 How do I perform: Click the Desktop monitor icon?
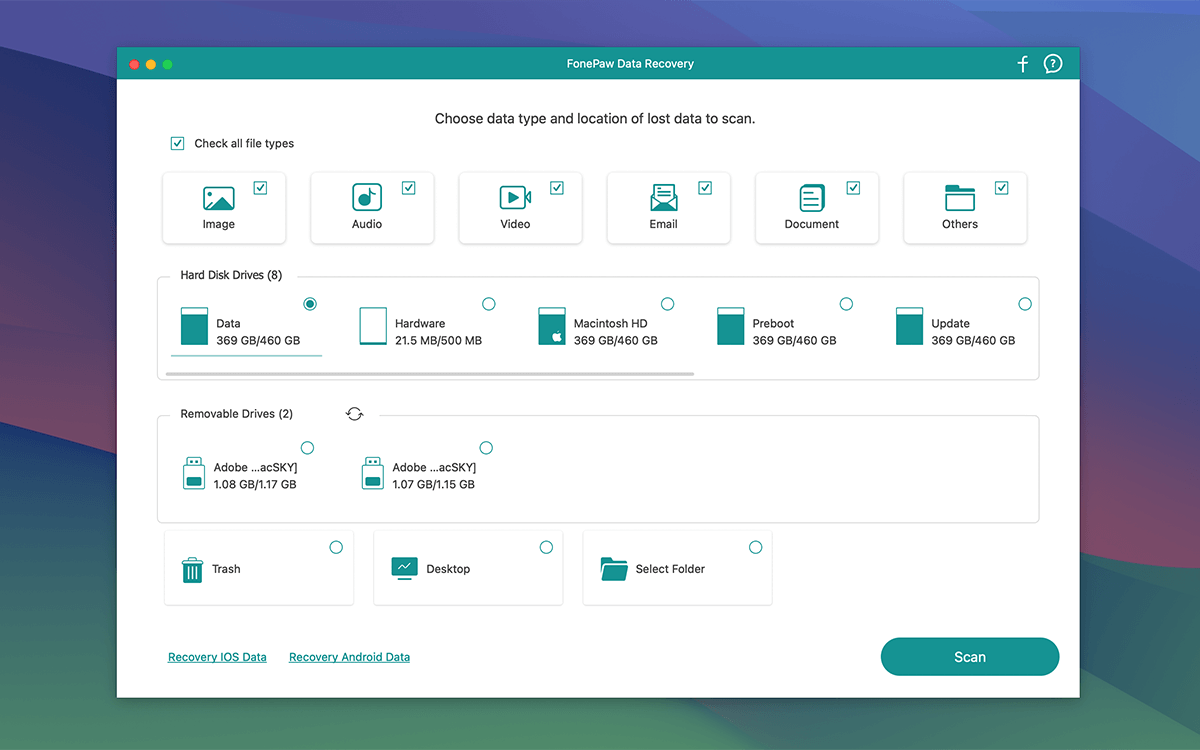point(404,568)
